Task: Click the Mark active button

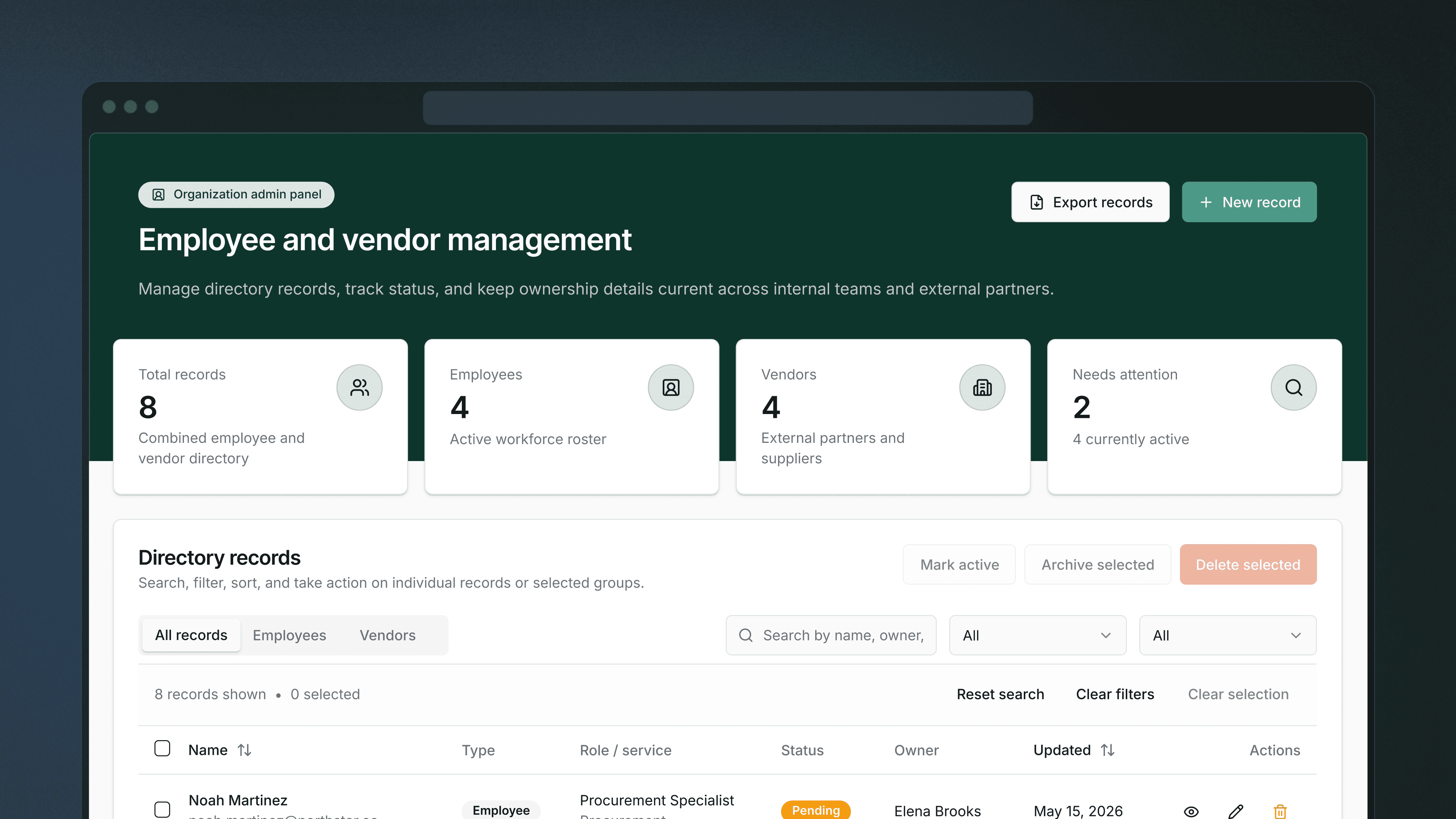Action: [959, 564]
